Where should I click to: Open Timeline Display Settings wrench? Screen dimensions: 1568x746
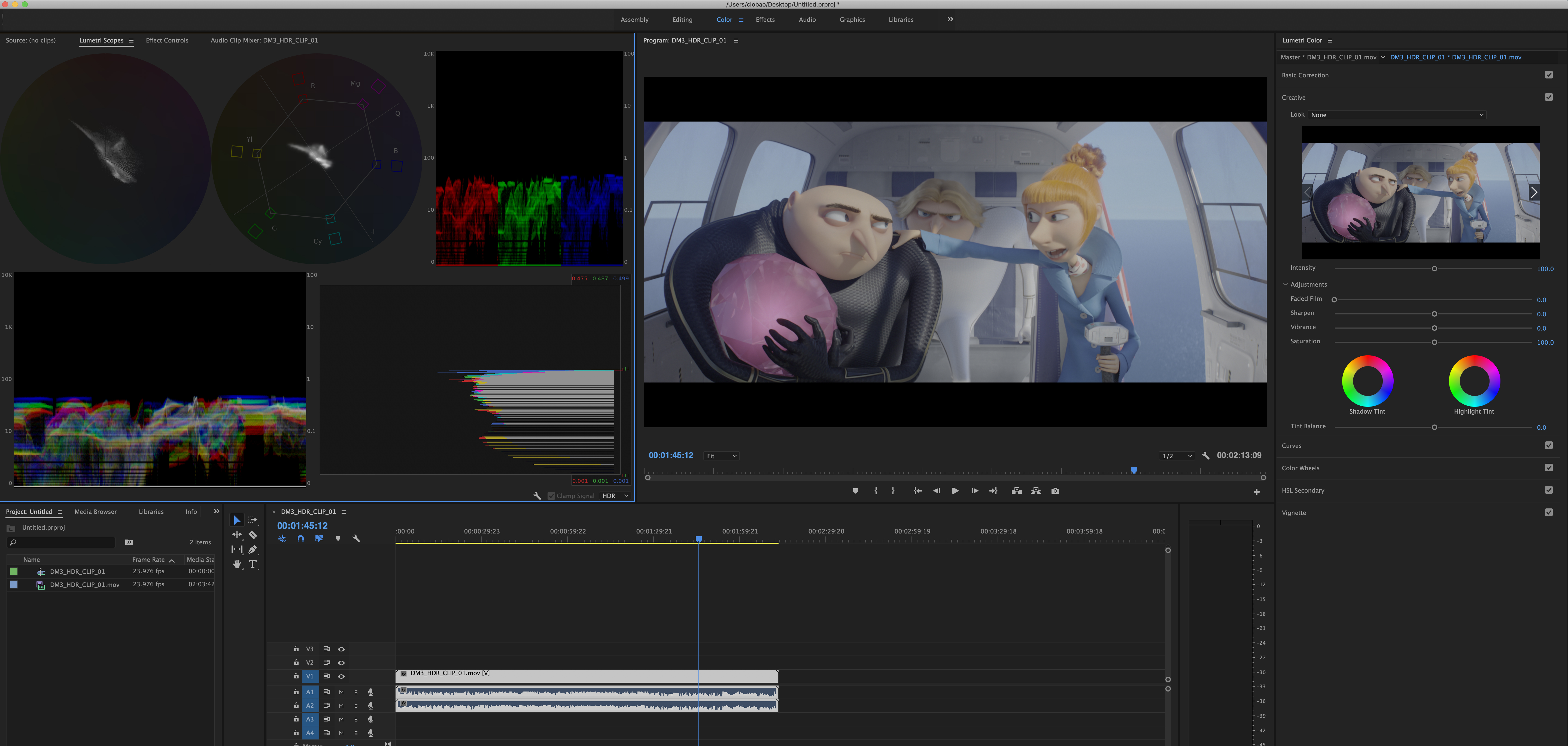356,538
